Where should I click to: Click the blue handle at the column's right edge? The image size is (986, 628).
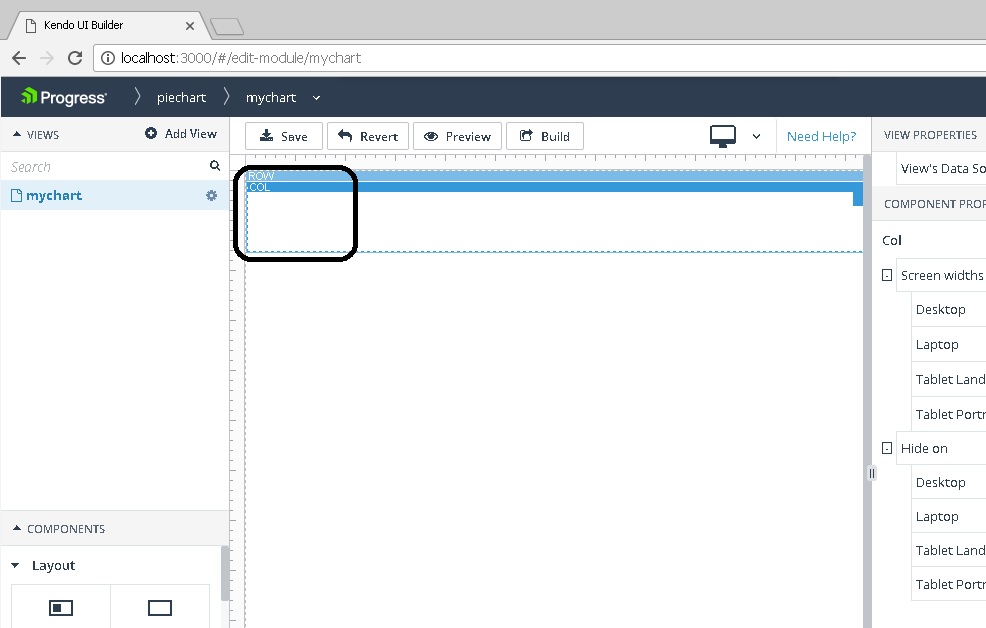click(858, 199)
